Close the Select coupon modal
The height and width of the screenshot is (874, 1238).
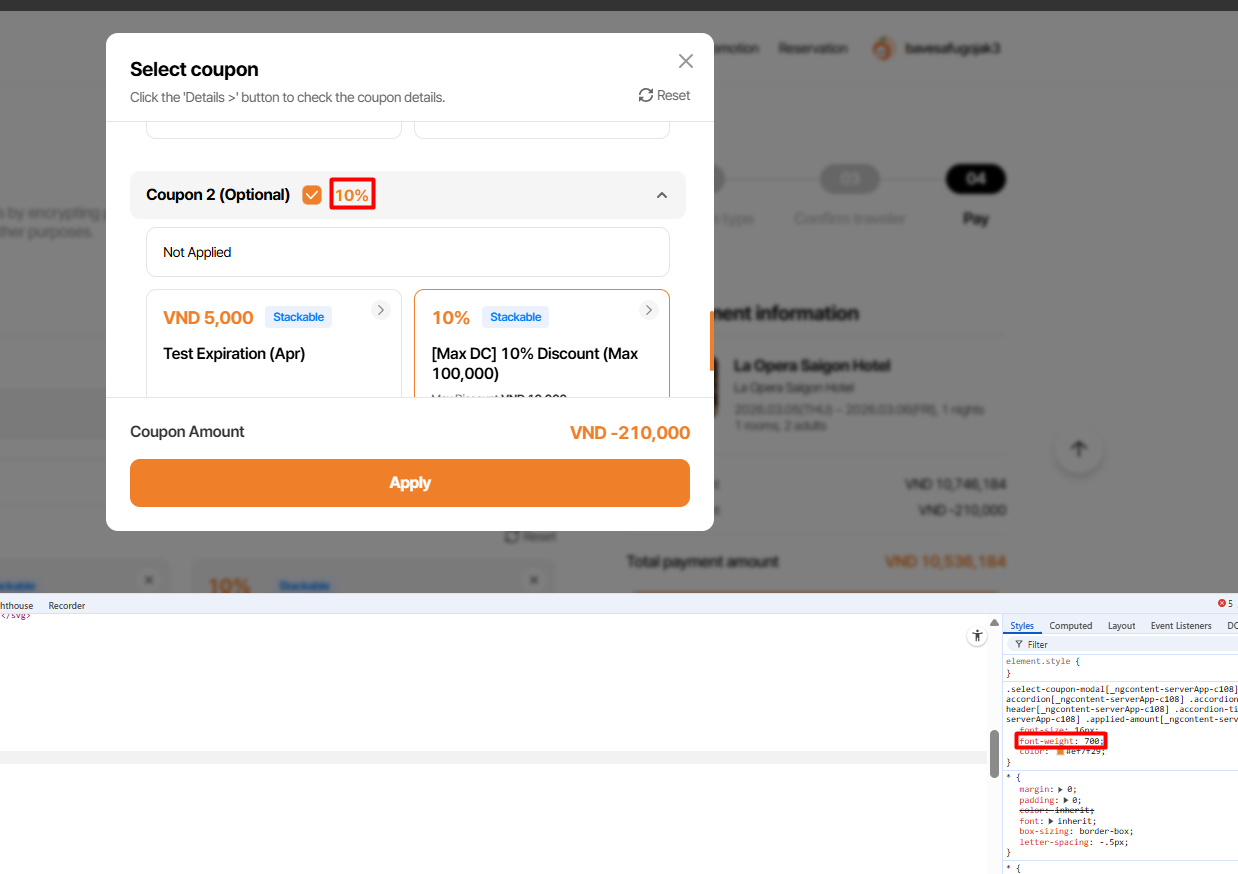coord(685,61)
